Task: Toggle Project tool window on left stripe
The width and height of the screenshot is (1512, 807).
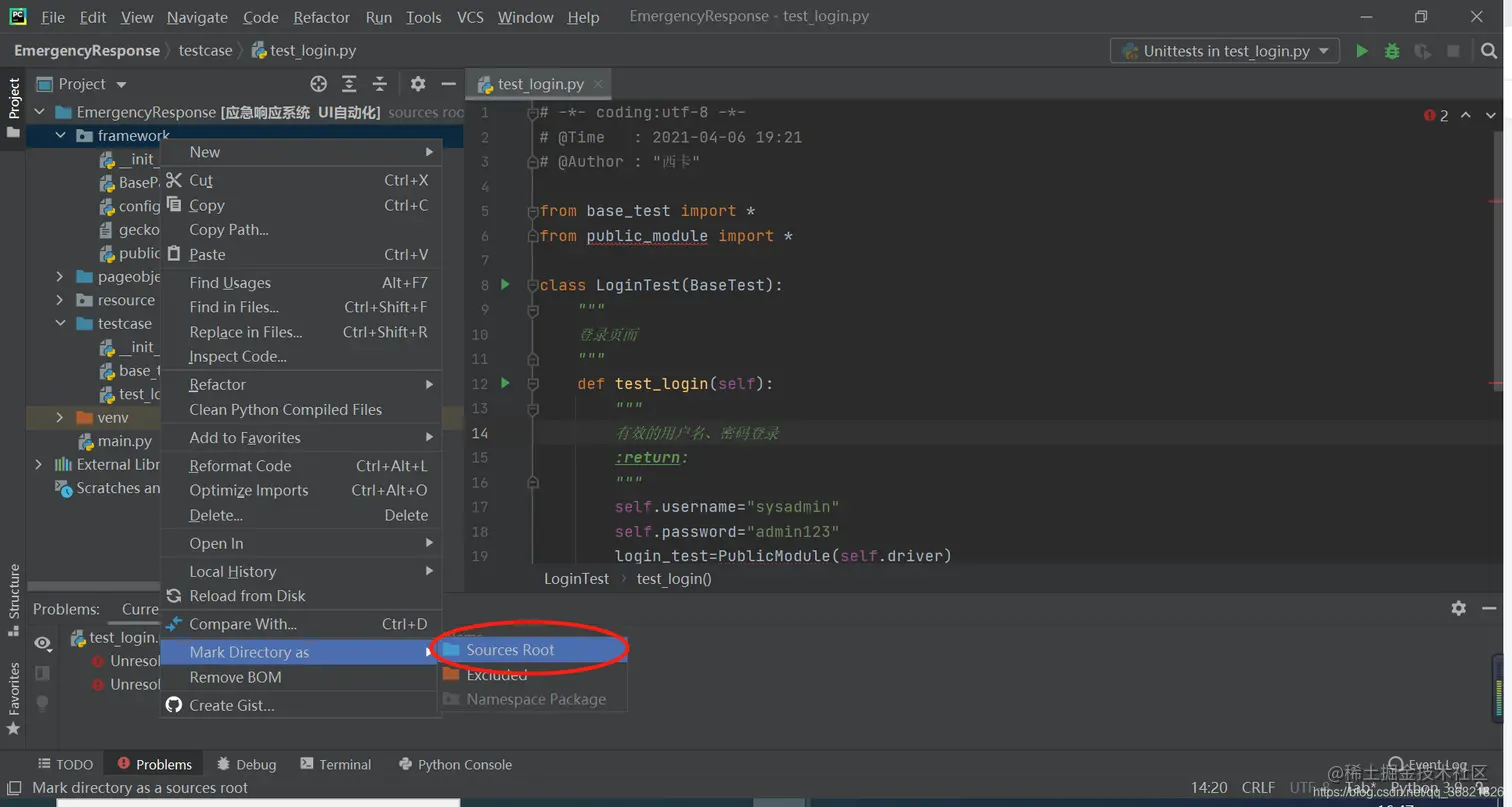Action: tap(14, 109)
